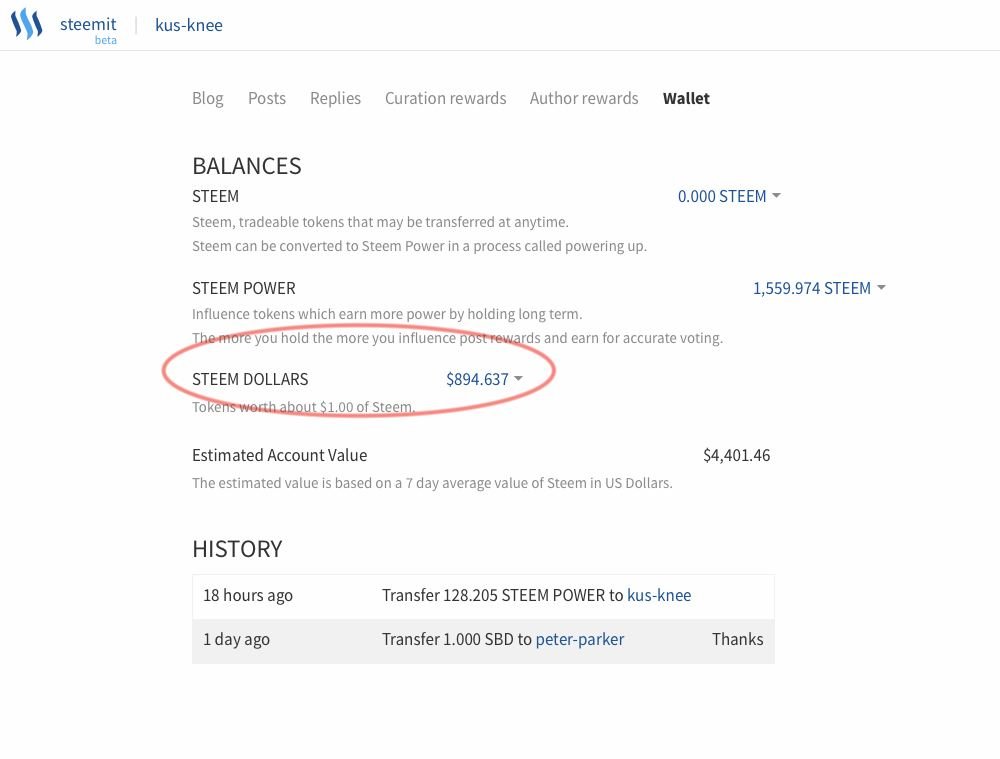The image size is (1000, 759).
Task: Open the peter-parker profile link
Action: (x=580, y=639)
